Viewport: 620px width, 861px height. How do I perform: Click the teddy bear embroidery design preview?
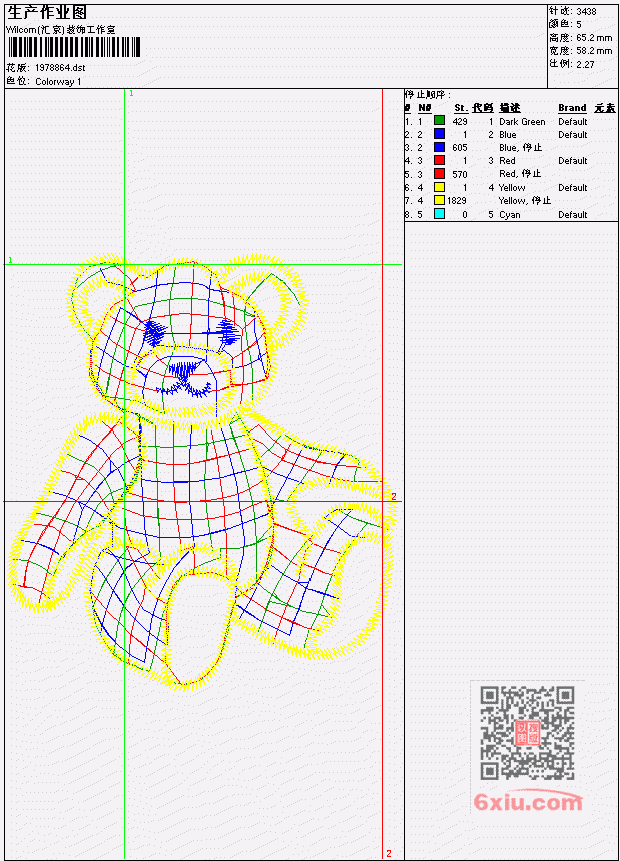(x=201, y=472)
